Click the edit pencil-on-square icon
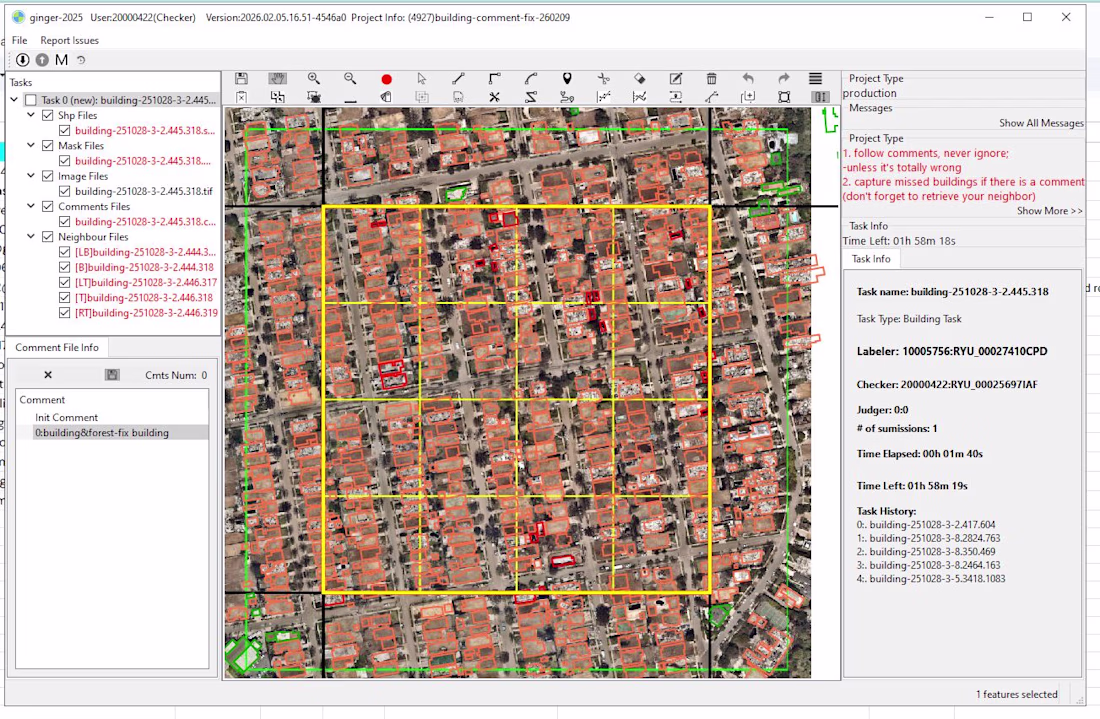 676,79
